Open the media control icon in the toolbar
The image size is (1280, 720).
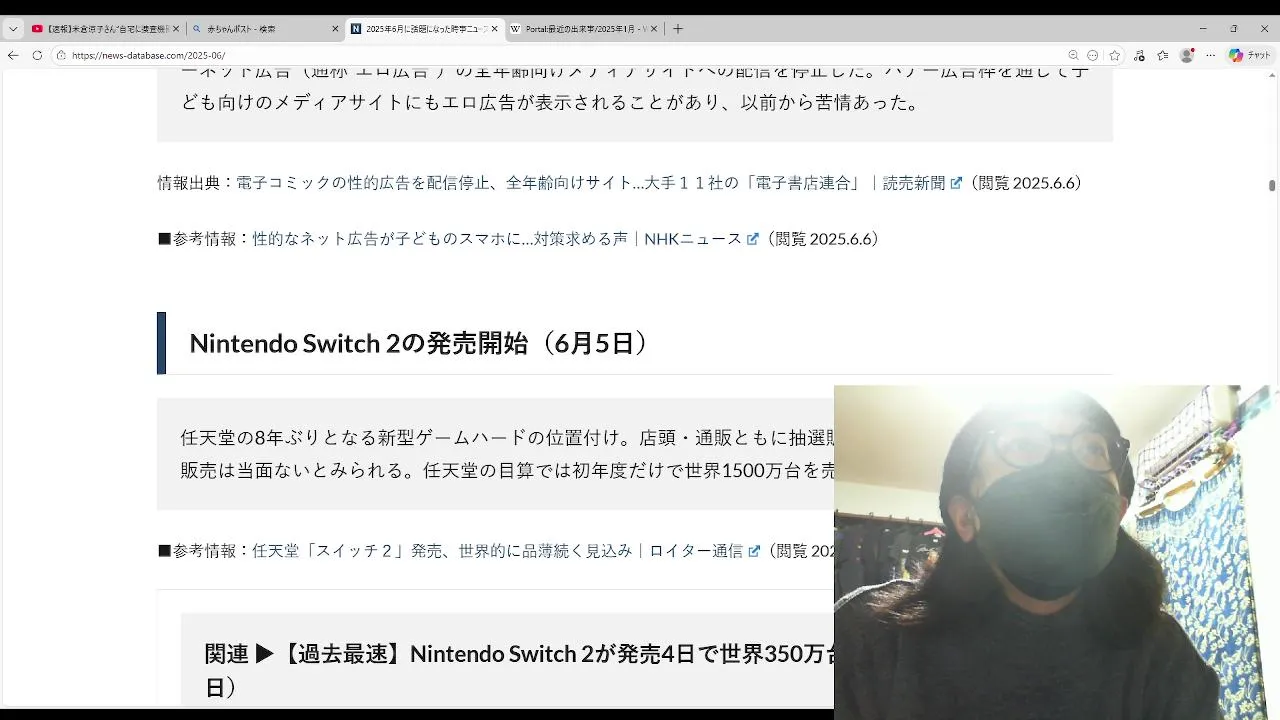[x=1138, y=55]
